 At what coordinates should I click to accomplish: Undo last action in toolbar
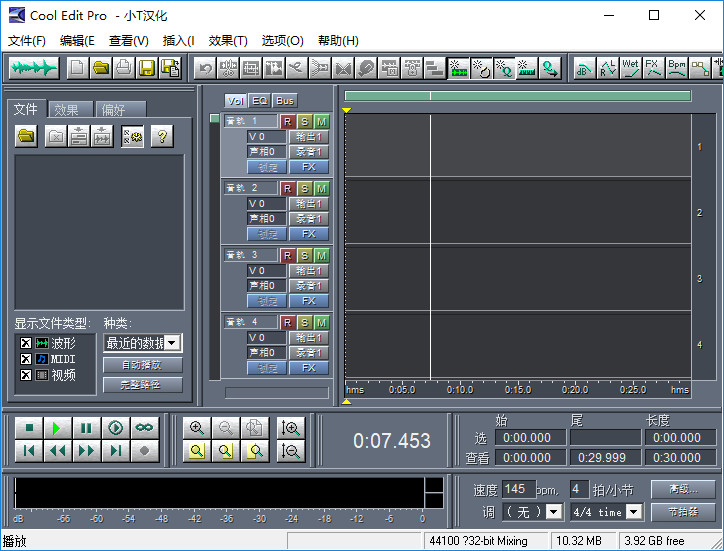point(205,69)
